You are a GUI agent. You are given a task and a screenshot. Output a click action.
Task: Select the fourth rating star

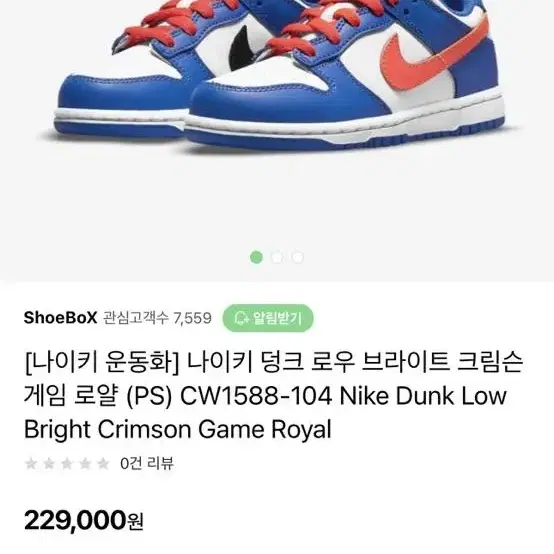[x=85, y=463]
